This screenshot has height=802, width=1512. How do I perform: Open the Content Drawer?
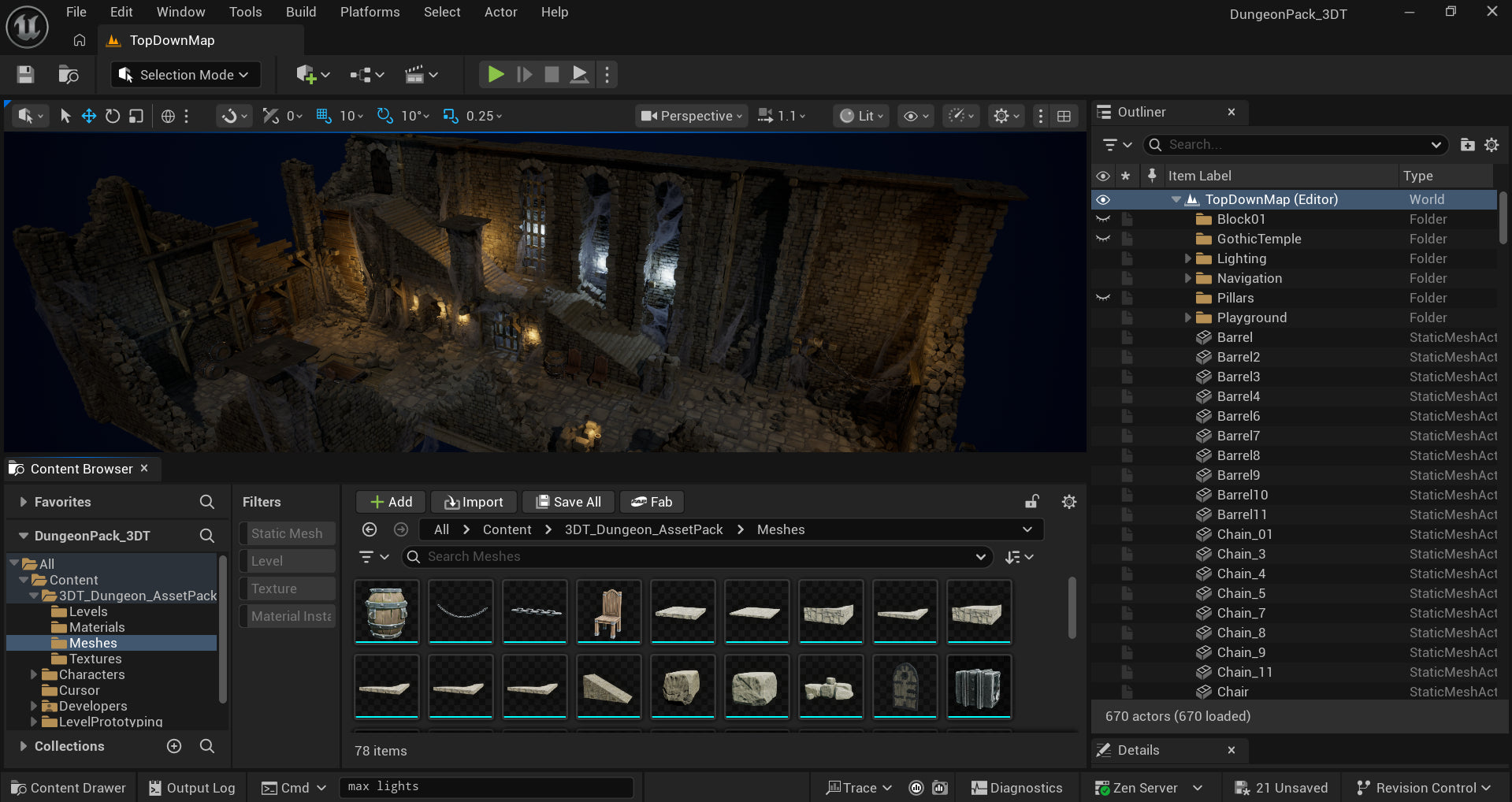(x=69, y=788)
